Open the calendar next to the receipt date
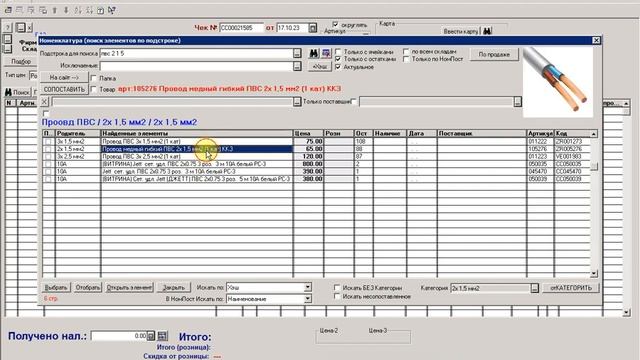 [313, 28]
